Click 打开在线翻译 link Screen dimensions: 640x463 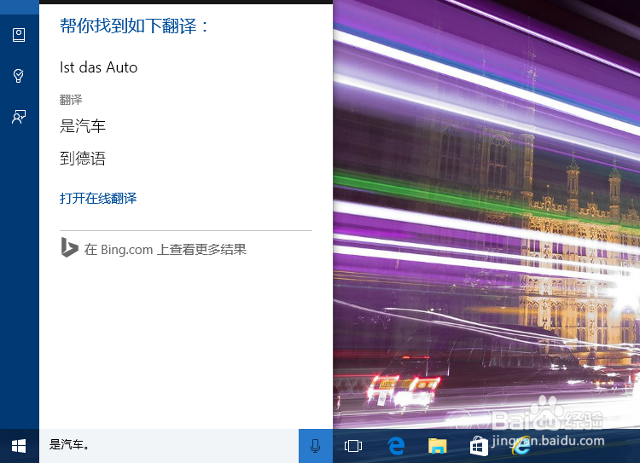point(98,198)
